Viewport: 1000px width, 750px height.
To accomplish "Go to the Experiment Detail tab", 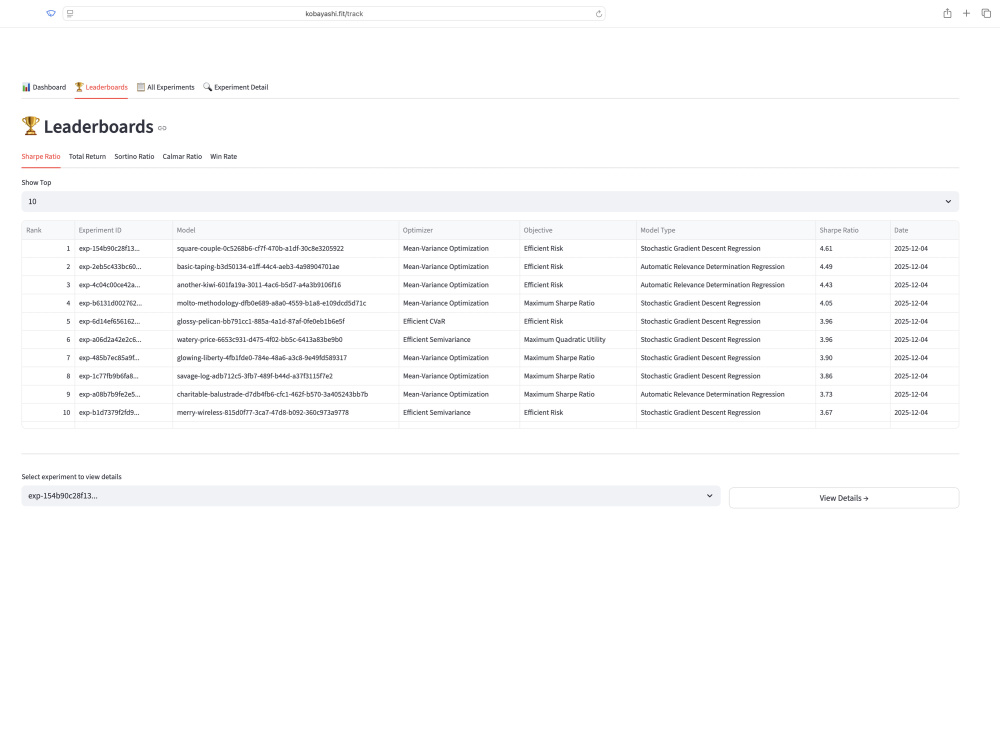I will pyautogui.click(x=236, y=87).
